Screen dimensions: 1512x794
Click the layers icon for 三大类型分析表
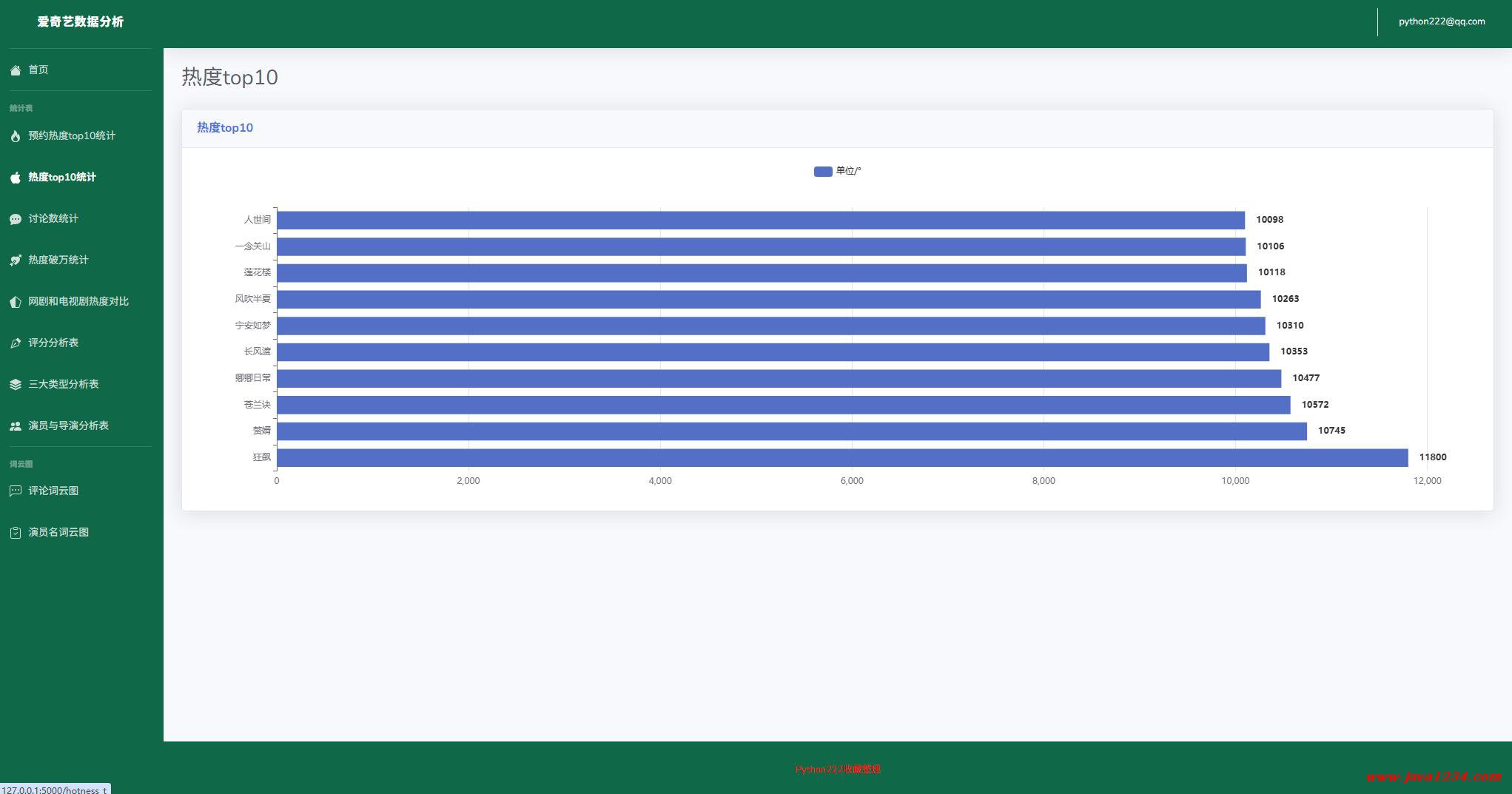tap(15, 385)
